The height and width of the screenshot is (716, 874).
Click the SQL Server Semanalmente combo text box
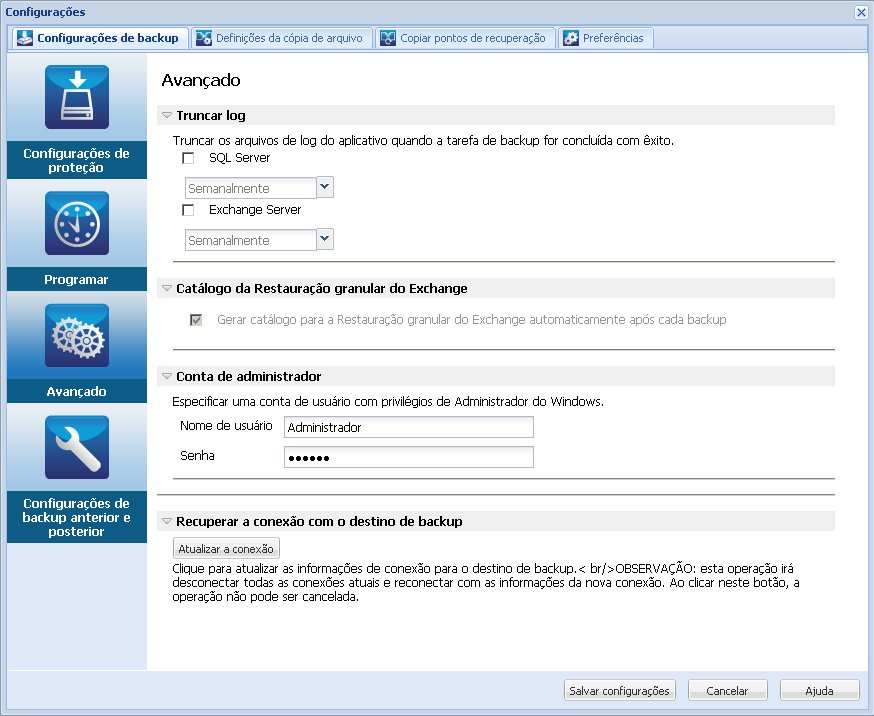click(x=251, y=188)
